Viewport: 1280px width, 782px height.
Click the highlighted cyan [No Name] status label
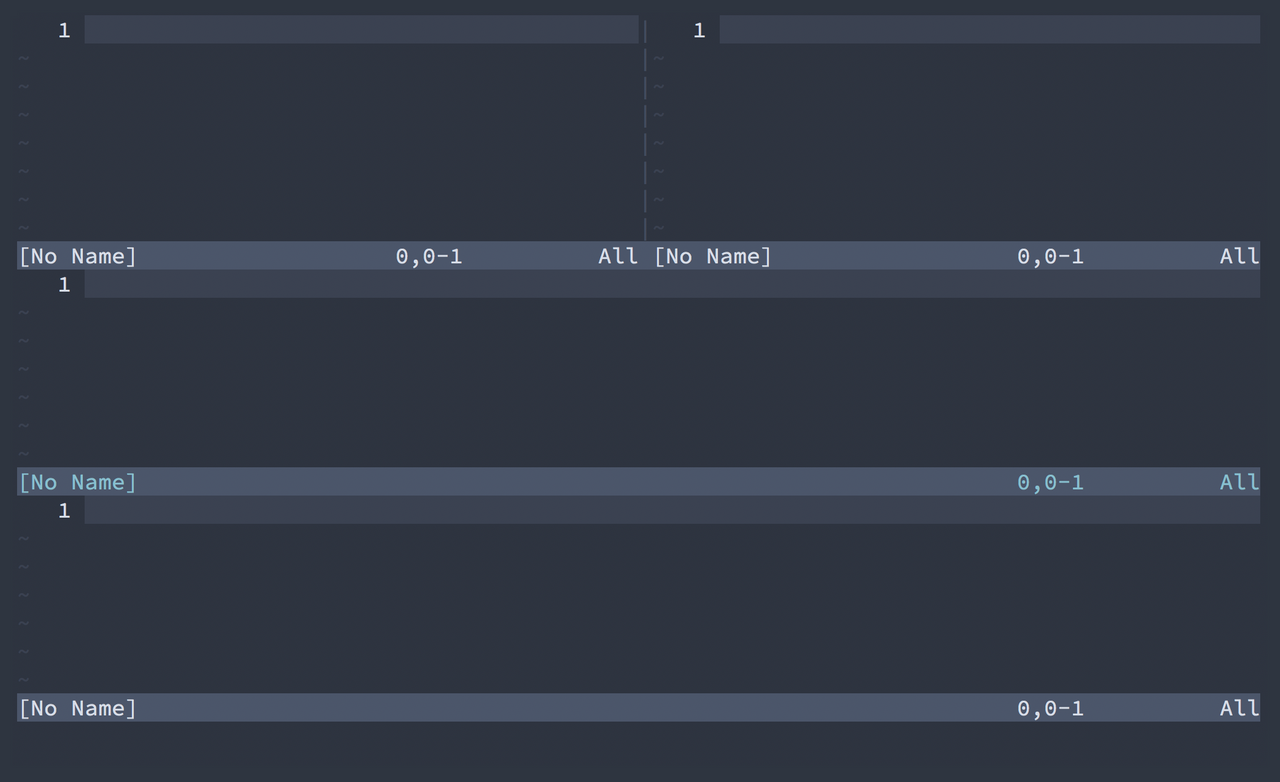coord(77,482)
